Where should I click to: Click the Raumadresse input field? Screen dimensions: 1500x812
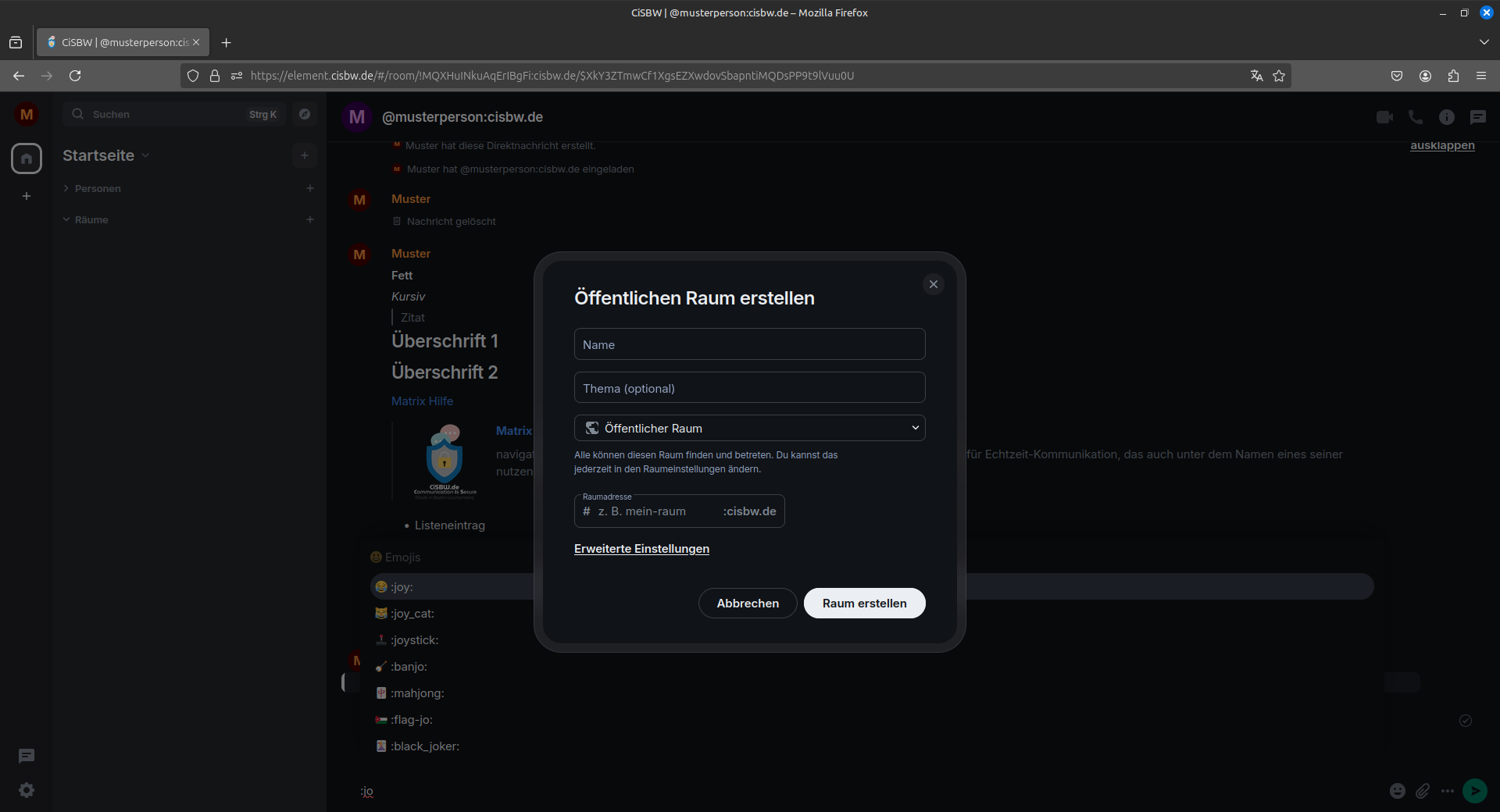tap(658, 511)
